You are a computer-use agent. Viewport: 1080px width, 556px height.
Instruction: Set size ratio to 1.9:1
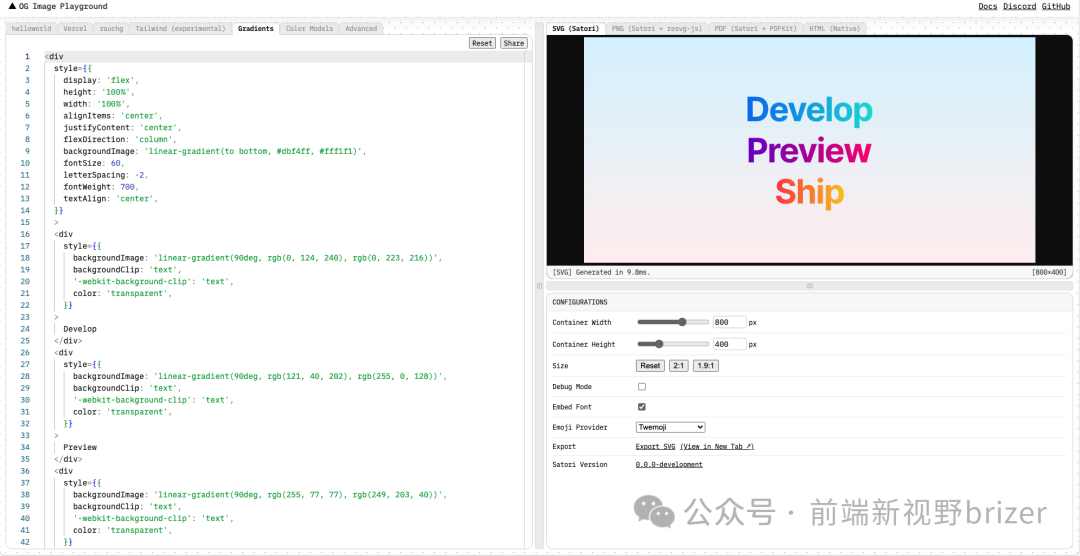705,366
